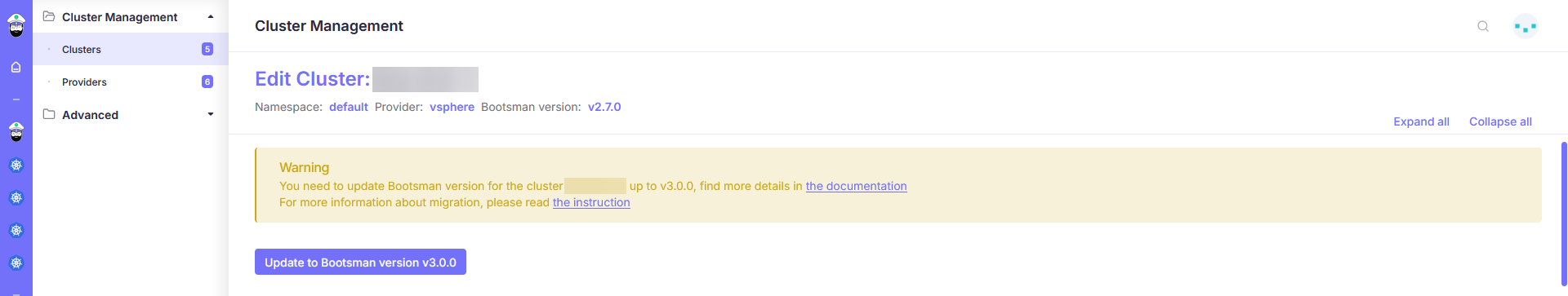Open the topmost Kubernetes wheel cluster icon

[16, 165]
